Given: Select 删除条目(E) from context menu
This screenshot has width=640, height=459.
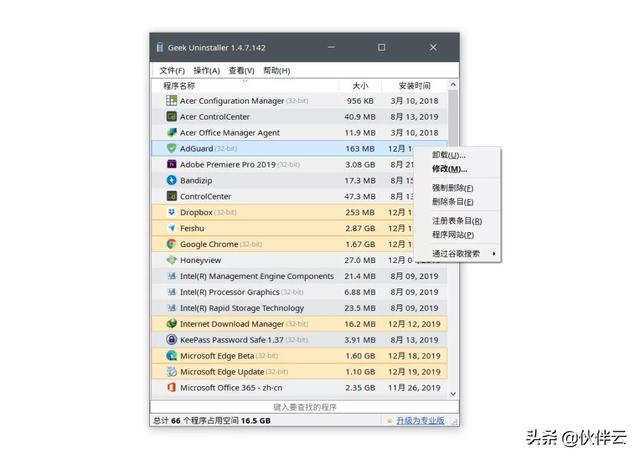Looking at the screenshot, I should [453, 202].
